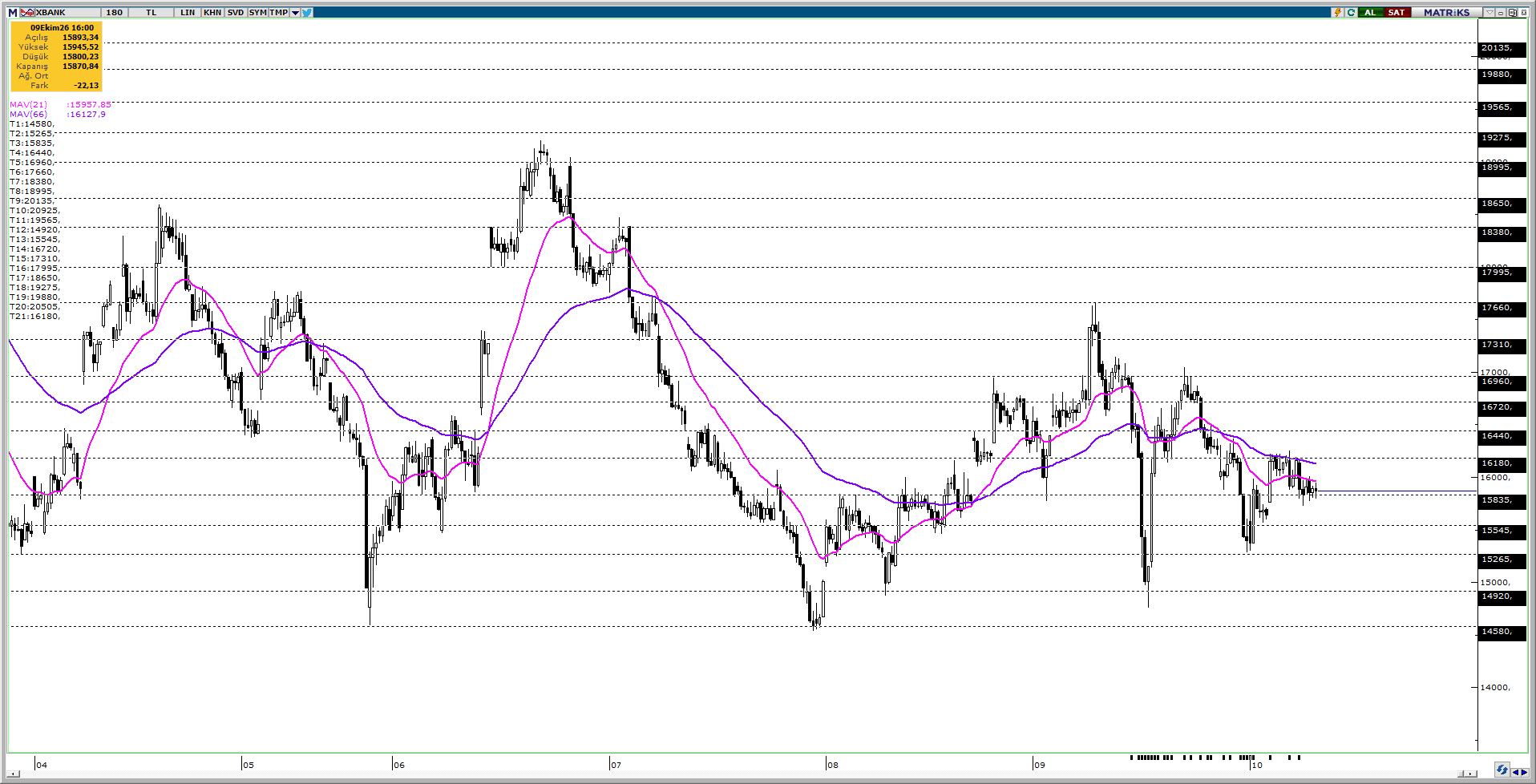Click the 17660 price level label
This screenshot has height=784, width=1536.
(1502, 308)
